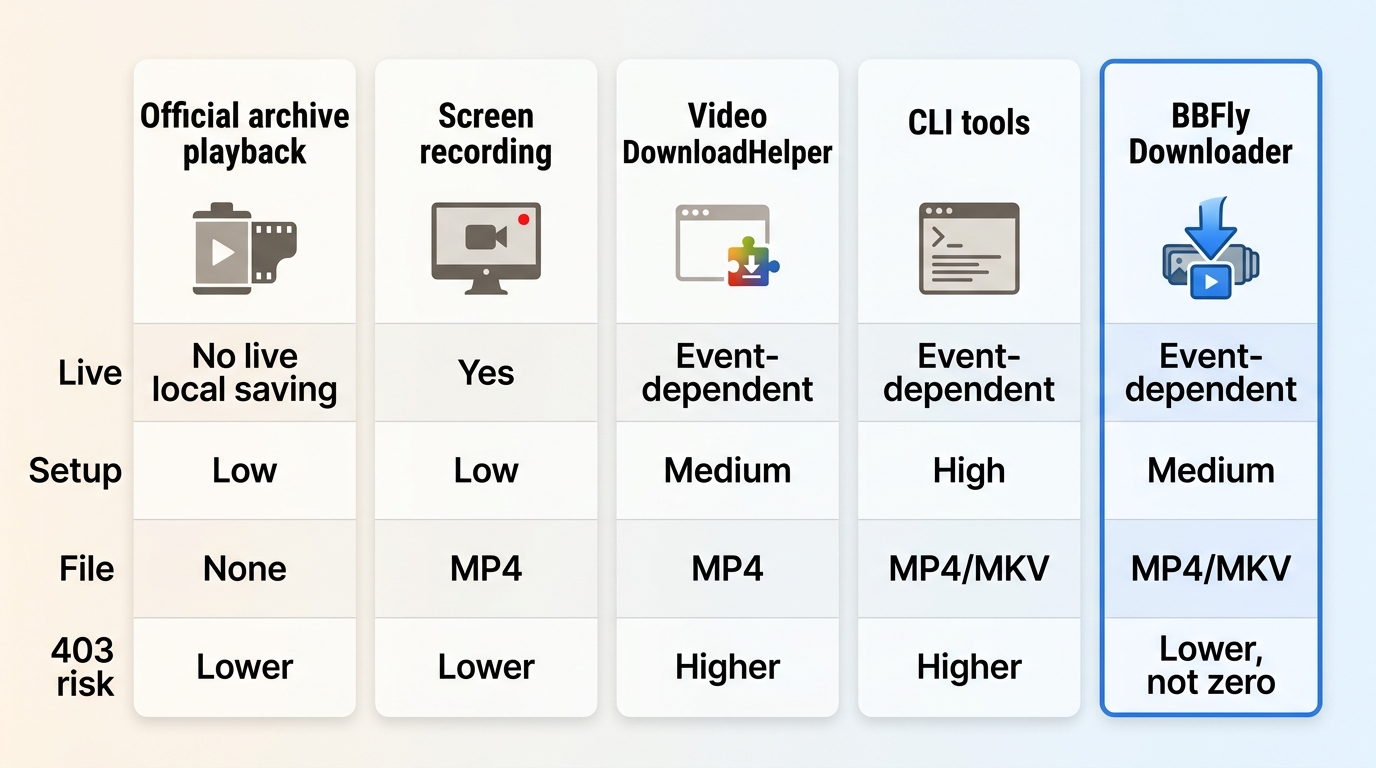Click "High" setup cell for CLI tools
1376x768 pixels.
coord(969,471)
